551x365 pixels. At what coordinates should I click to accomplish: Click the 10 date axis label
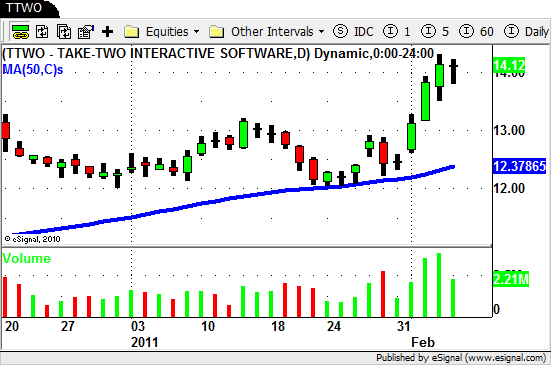pyautogui.click(x=208, y=326)
